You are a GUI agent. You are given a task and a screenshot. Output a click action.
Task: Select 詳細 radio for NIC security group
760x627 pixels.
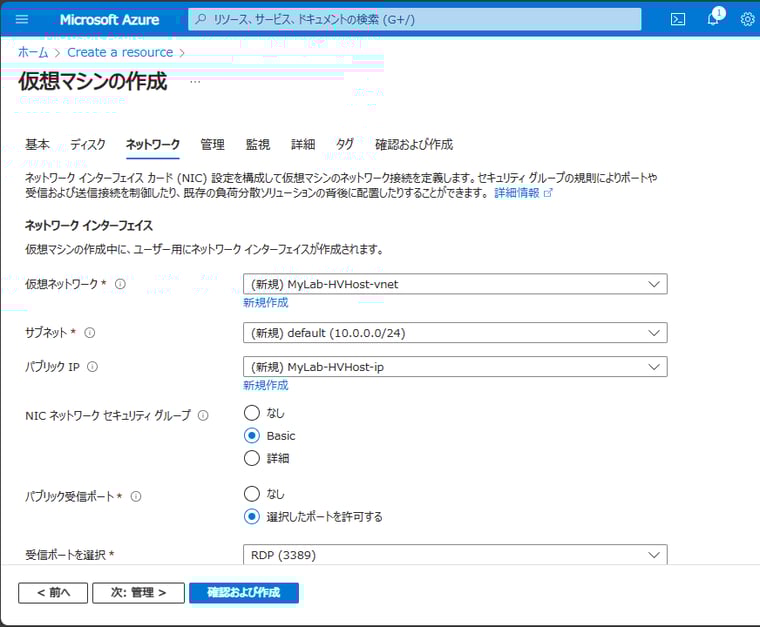point(252,458)
